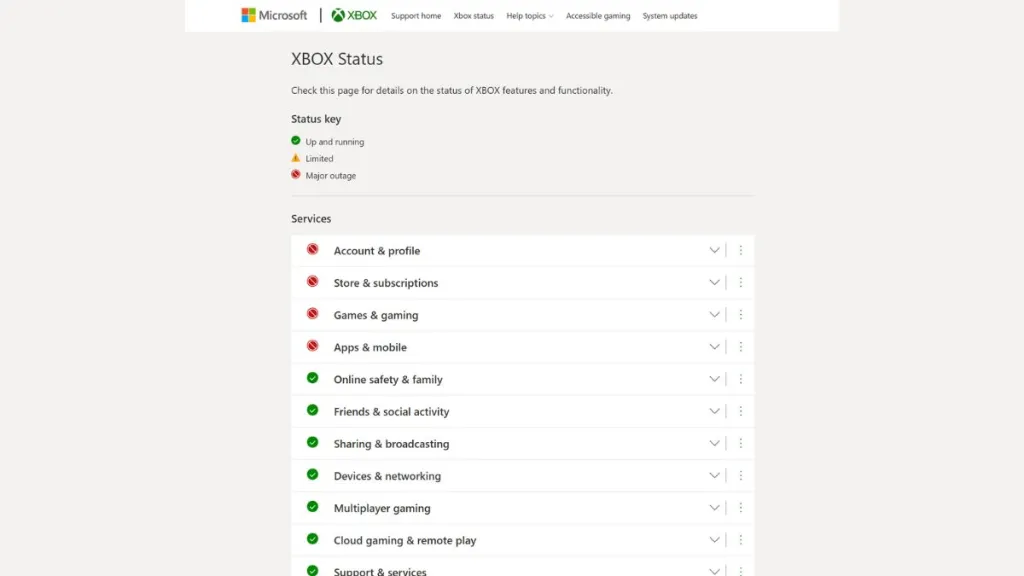Screen dimensions: 1024x576
Task: Click the Major outage legend icon
Action: [296, 174]
